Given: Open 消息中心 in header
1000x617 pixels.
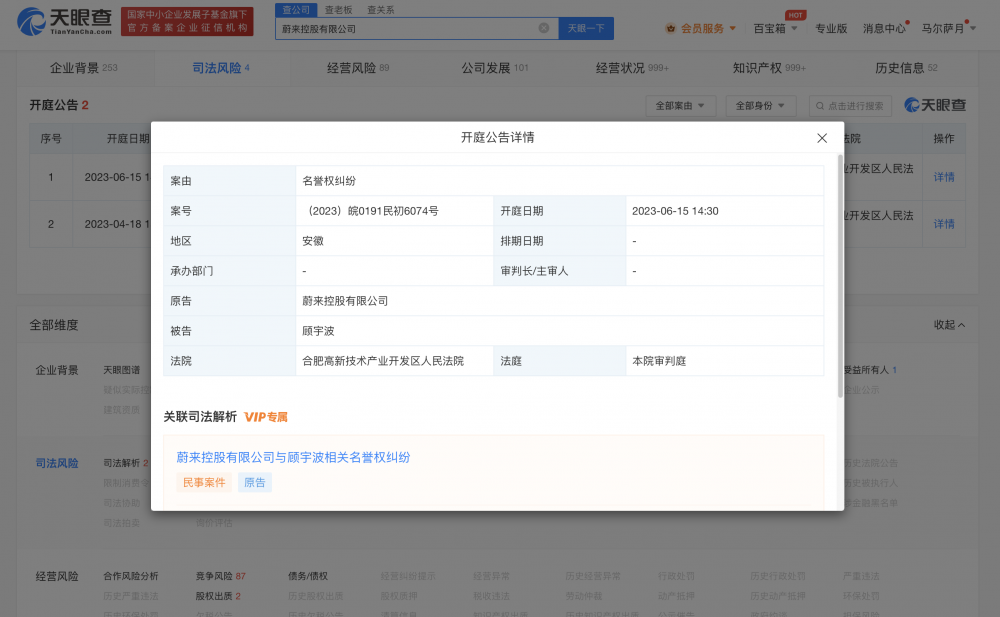Looking at the screenshot, I should [x=884, y=29].
